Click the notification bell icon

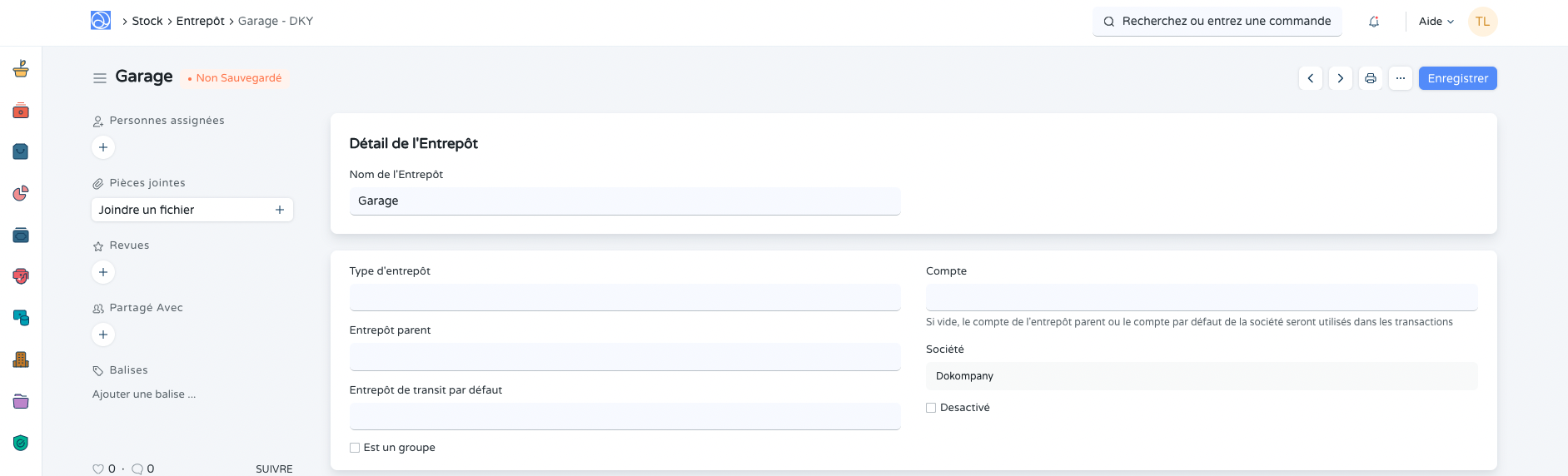(x=1374, y=22)
